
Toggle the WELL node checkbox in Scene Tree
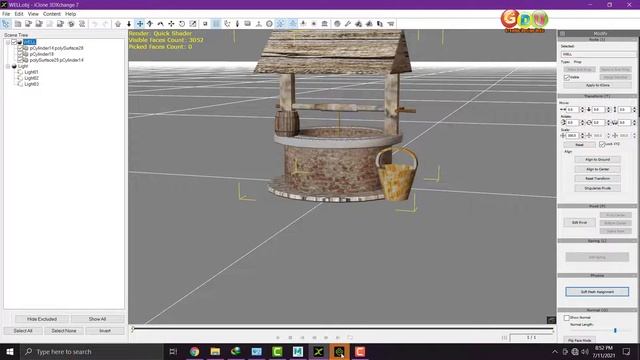coord(14,42)
